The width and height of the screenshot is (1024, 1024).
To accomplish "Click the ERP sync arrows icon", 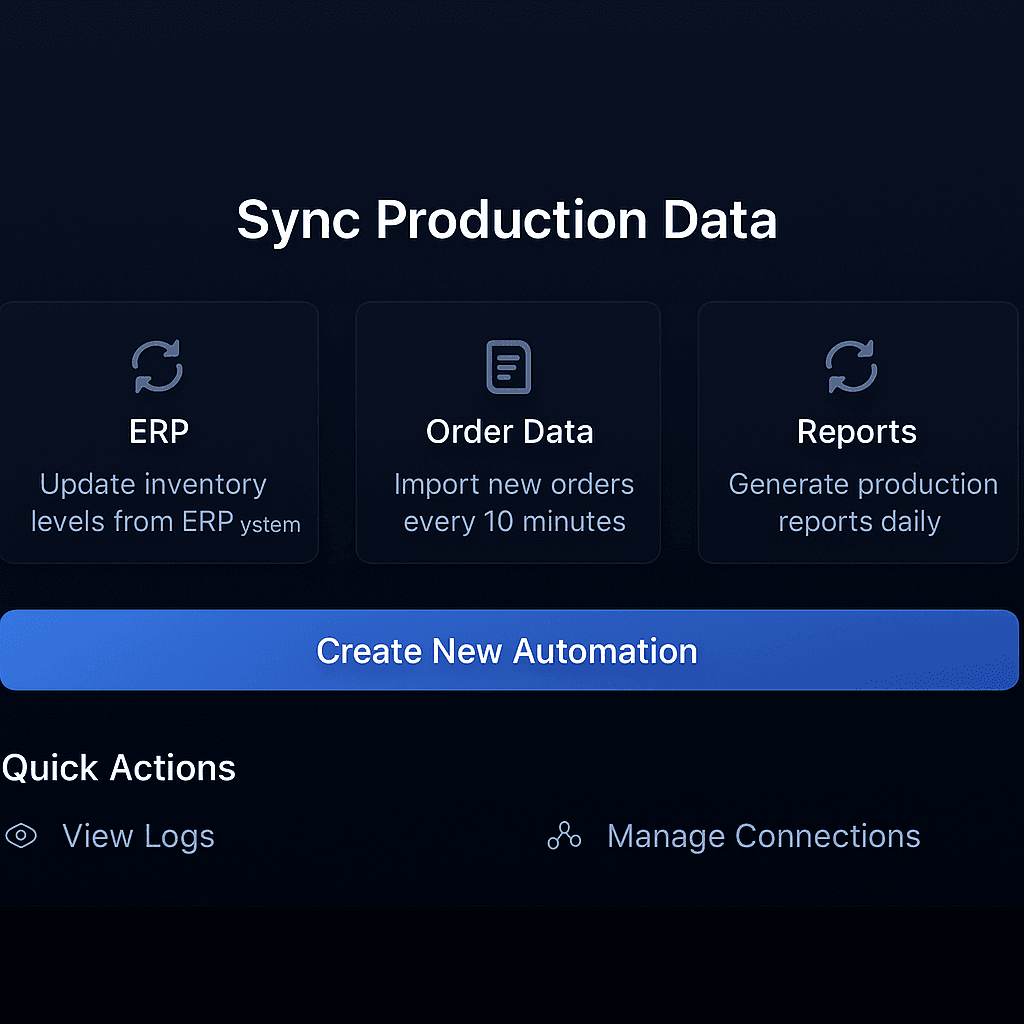I will click(x=158, y=366).
